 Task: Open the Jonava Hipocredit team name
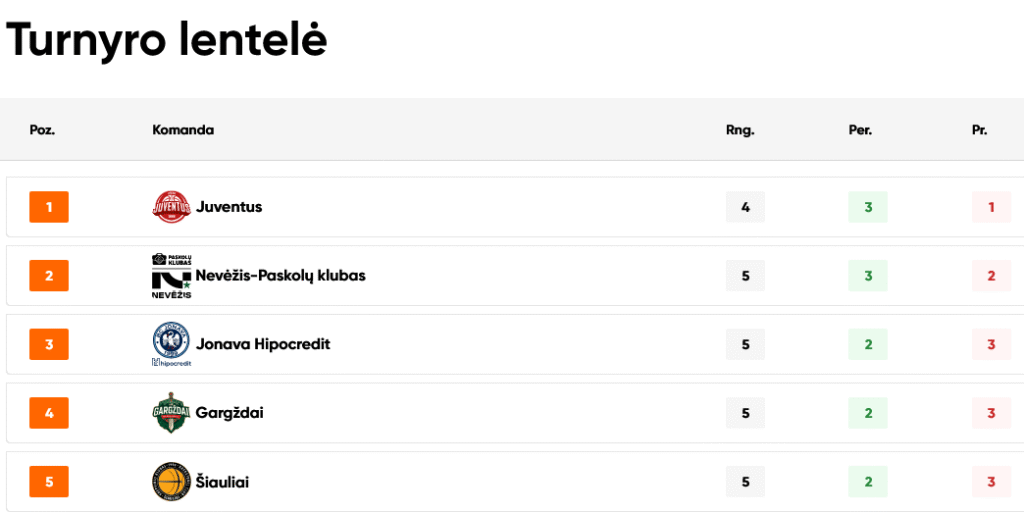tap(263, 344)
